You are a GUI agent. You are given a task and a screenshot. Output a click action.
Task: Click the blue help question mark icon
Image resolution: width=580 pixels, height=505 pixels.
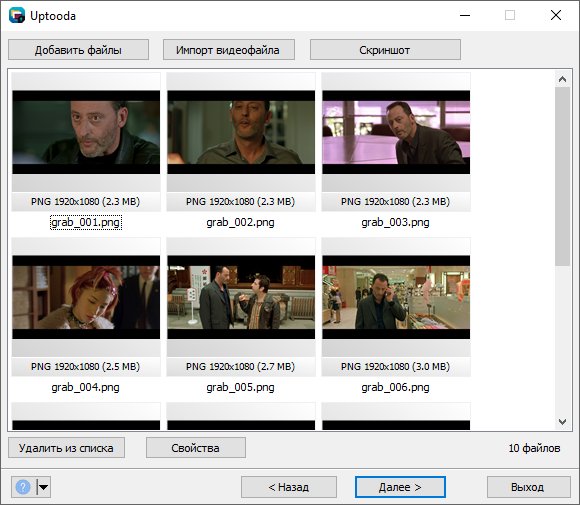click(x=23, y=487)
